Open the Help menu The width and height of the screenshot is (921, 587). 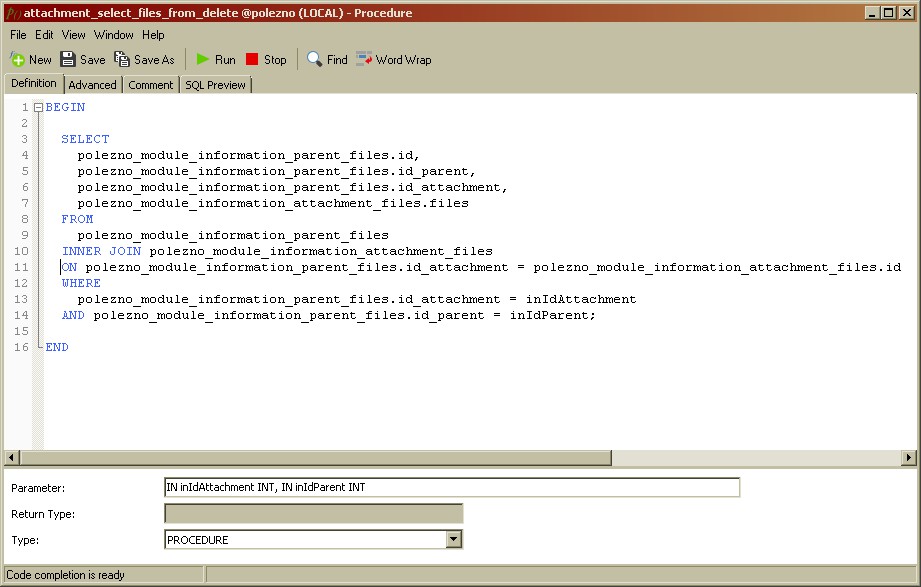[x=153, y=35]
